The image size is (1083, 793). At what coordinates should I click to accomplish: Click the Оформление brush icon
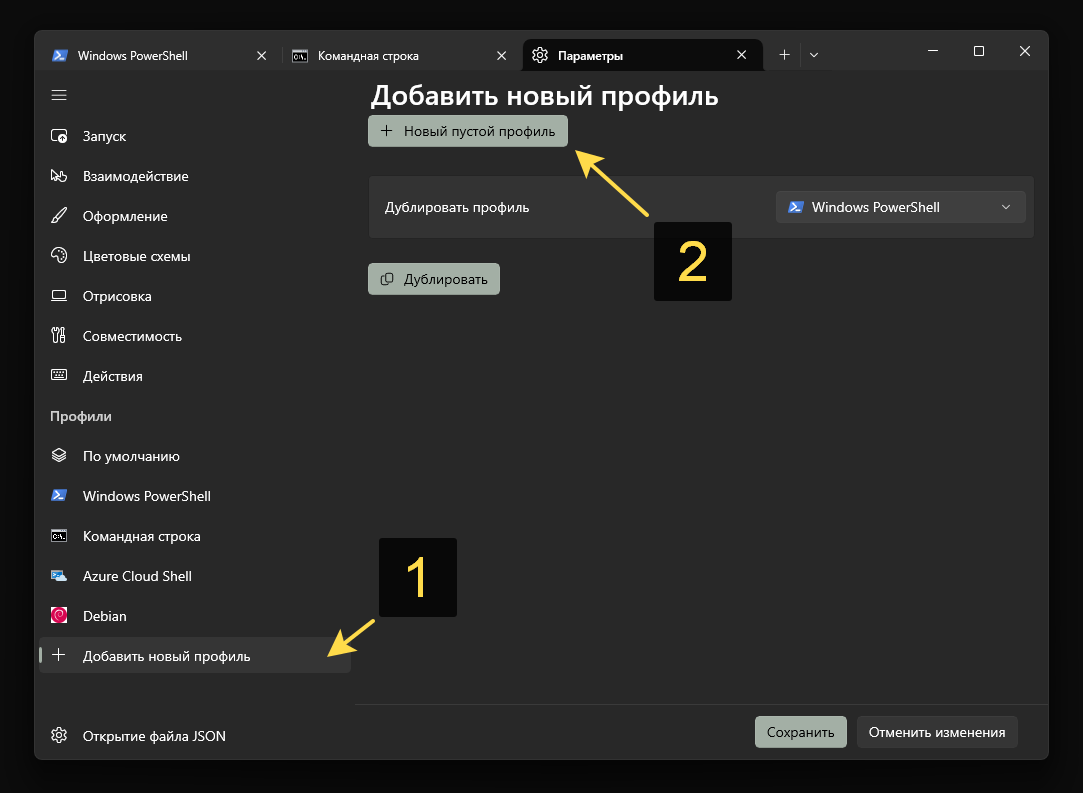[x=59, y=216]
